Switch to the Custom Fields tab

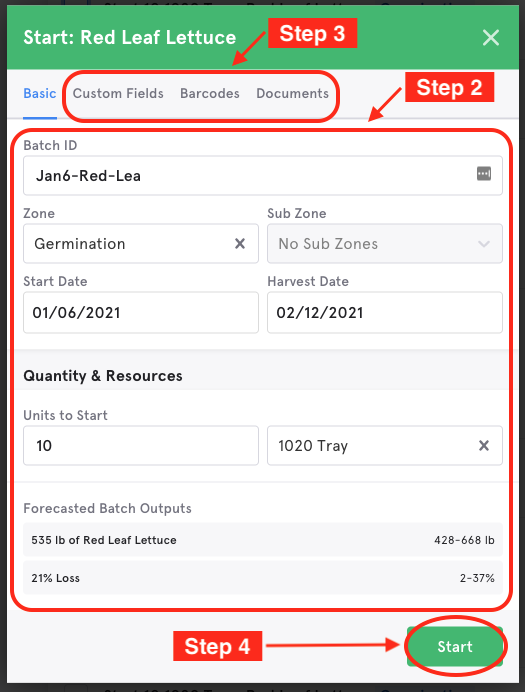tap(118, 94)
